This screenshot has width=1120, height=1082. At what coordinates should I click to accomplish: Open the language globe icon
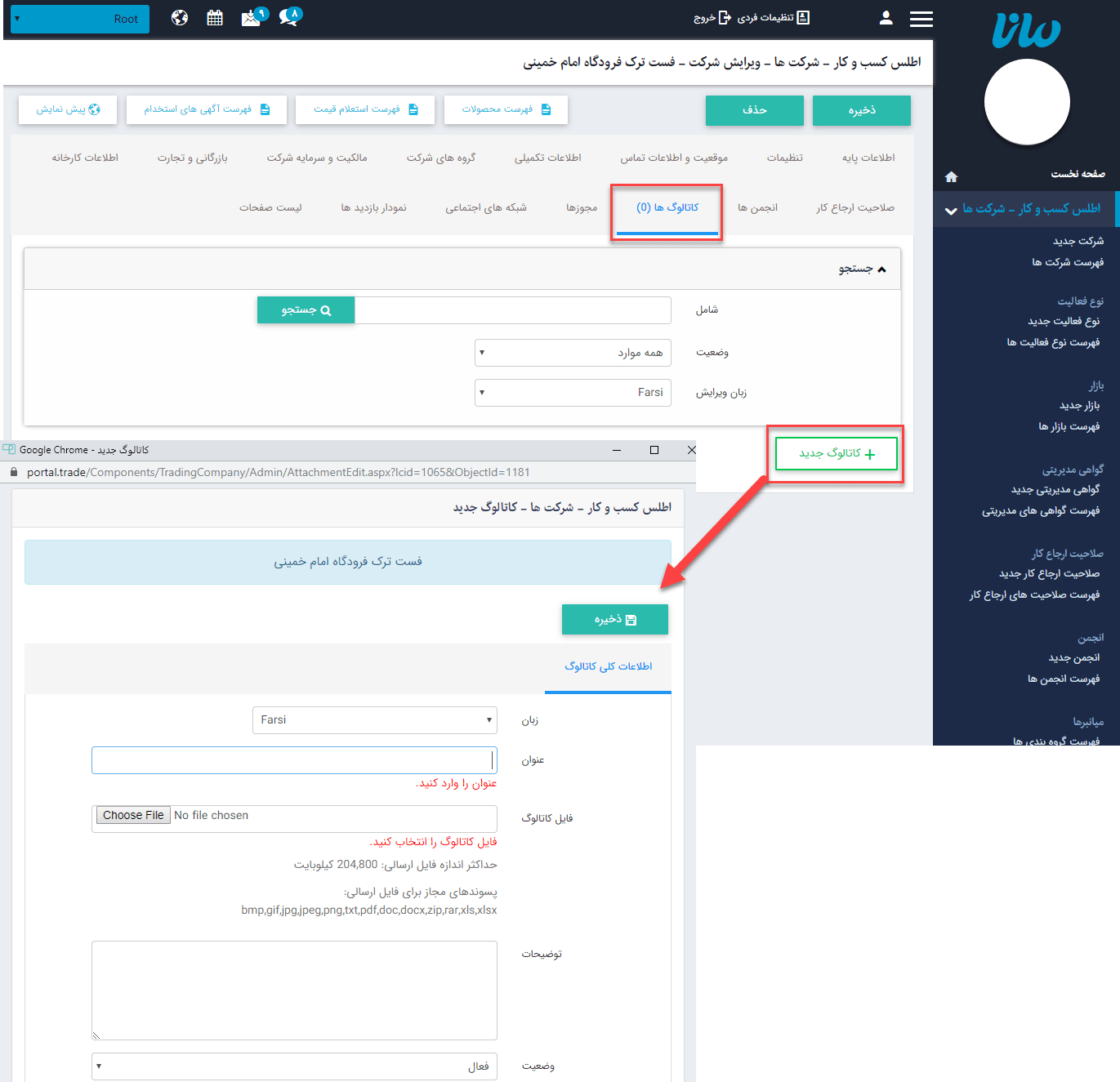point(179,17)
